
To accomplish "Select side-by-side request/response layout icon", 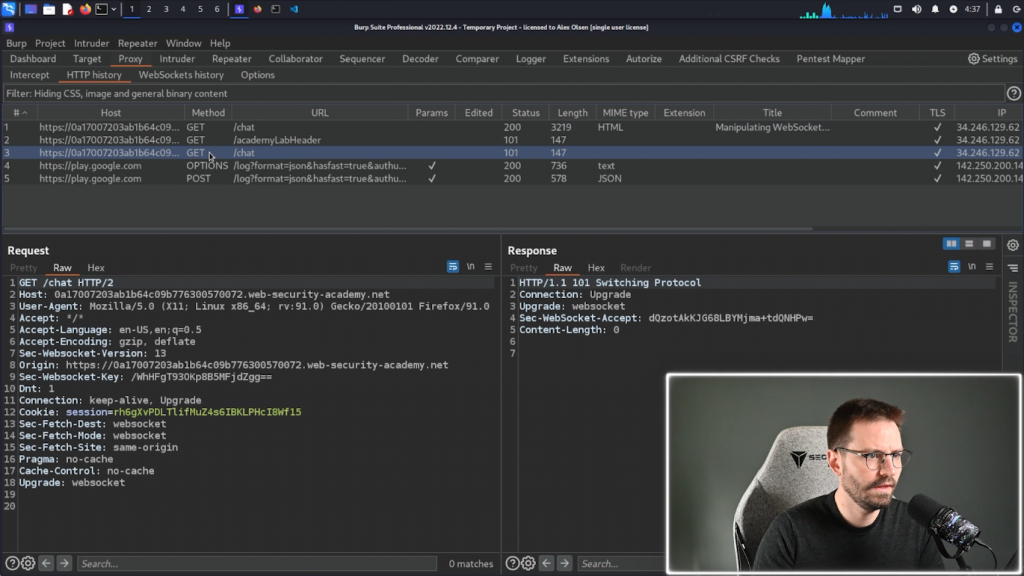I will (951, 244).
